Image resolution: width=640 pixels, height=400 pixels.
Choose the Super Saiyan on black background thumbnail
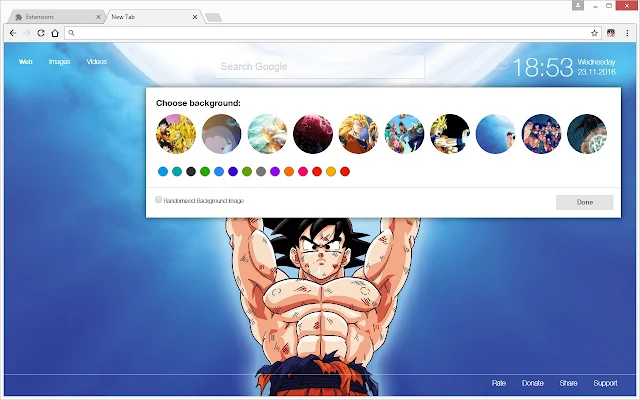tap(450, 134)
